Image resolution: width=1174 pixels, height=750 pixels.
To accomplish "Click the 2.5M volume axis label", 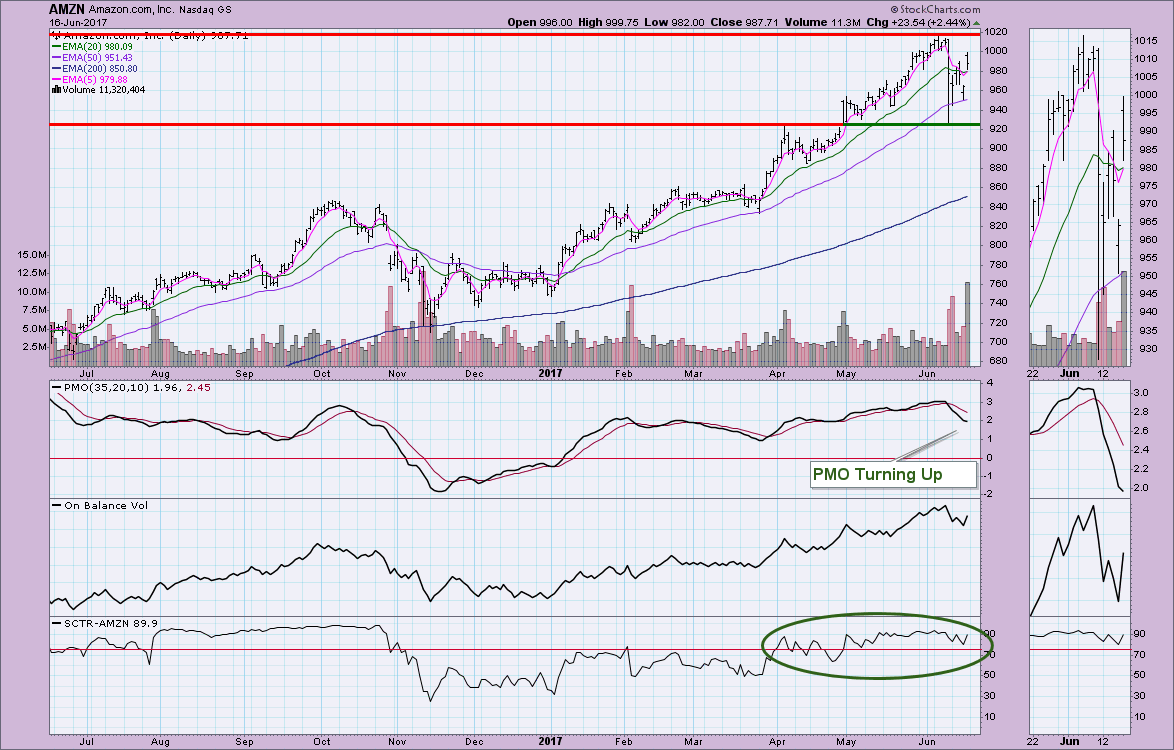I will coord(35,347).
